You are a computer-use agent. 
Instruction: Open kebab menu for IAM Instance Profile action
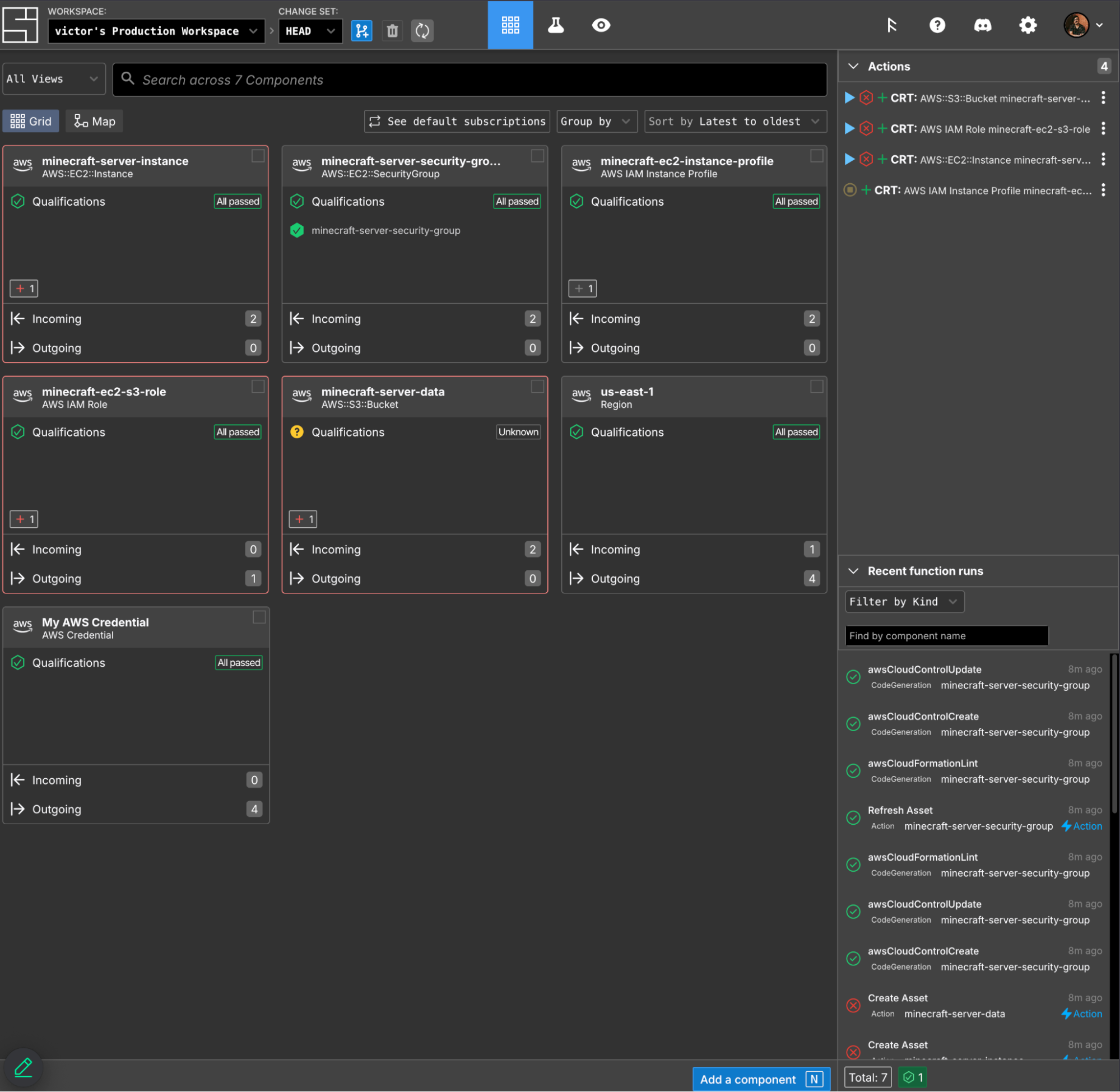pos(1103,190)
